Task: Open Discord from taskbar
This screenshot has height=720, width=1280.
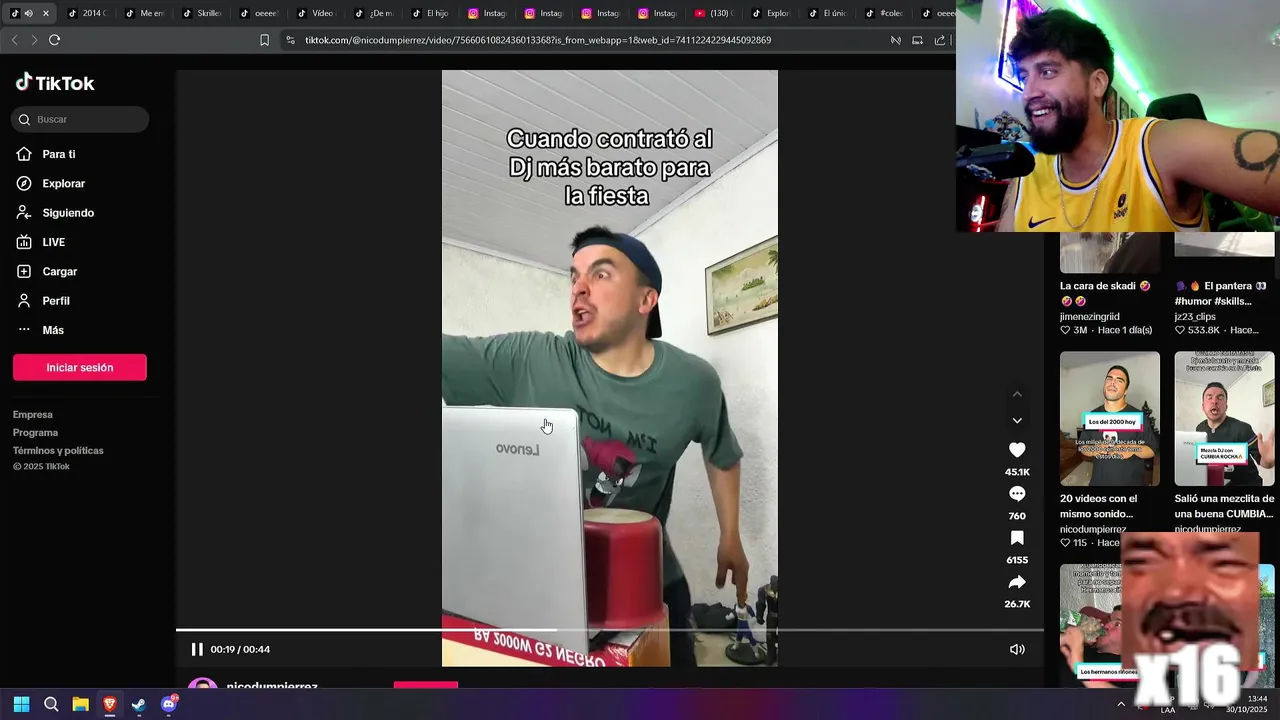Action: click(169, 704)
